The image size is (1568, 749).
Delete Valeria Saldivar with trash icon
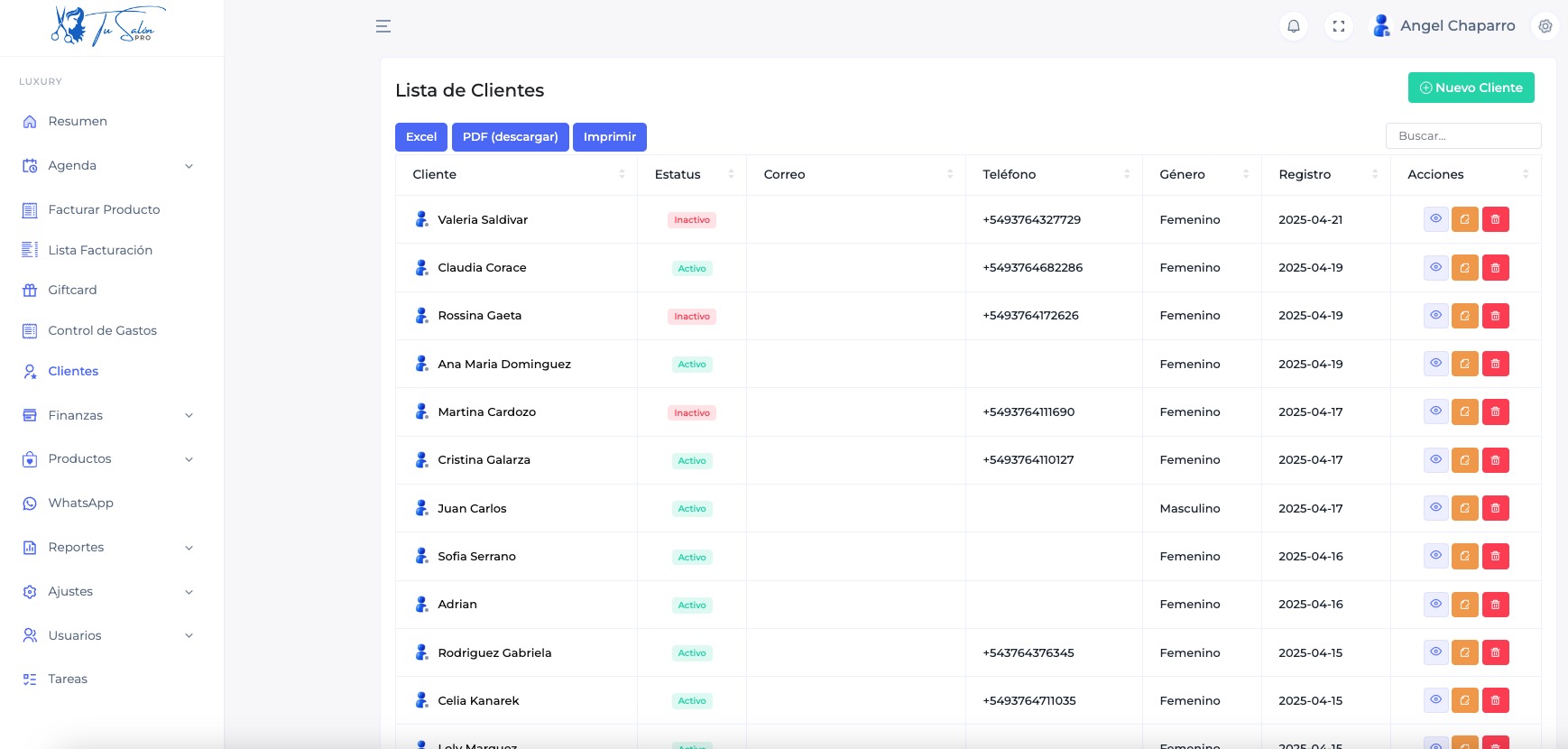pyautogui.click(x=1495, y=219)
